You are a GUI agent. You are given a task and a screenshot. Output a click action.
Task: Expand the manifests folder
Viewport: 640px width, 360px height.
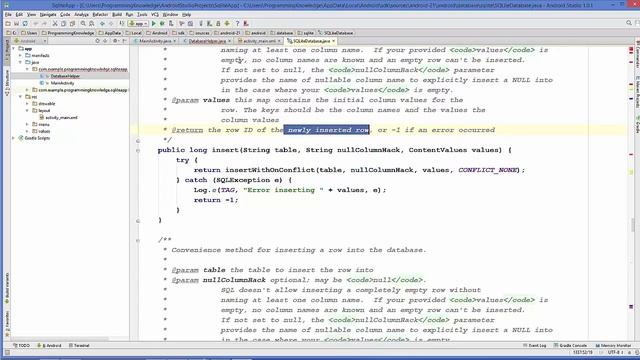tap(21, 56)
